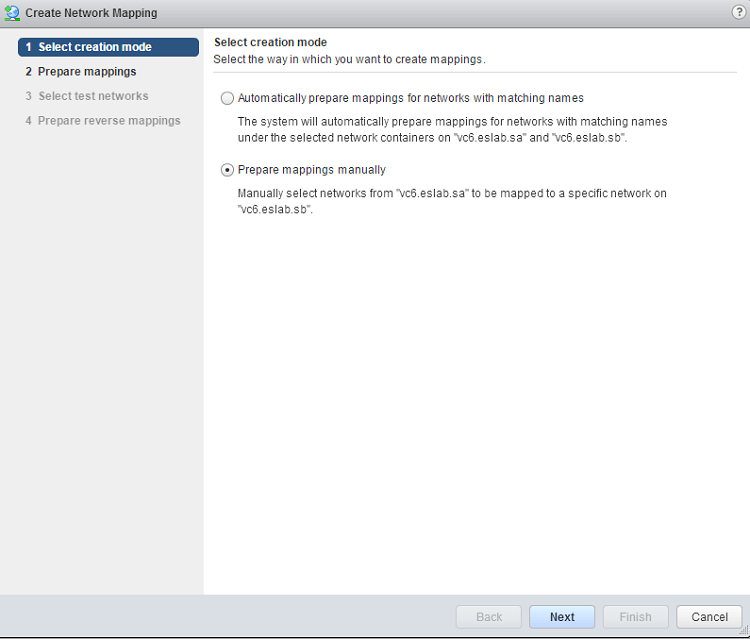The width and height of the screenshot is (750, 639).
Task: Jump to step 2 Prepare mappings
Action: [87, 72]
